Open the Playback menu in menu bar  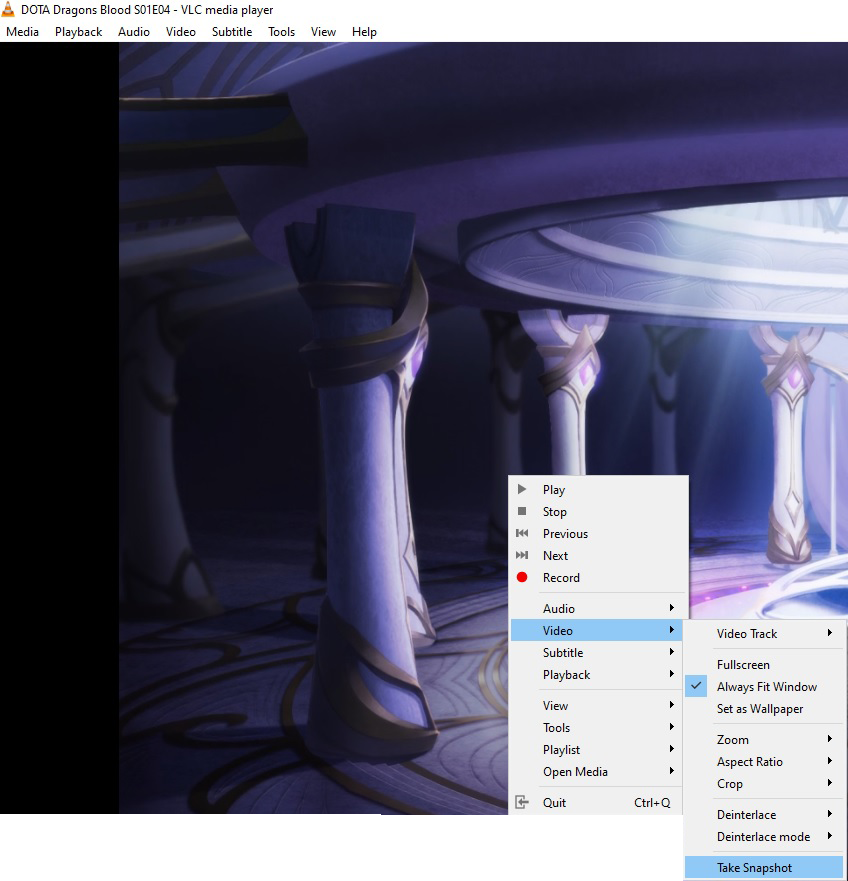(79, 32)
